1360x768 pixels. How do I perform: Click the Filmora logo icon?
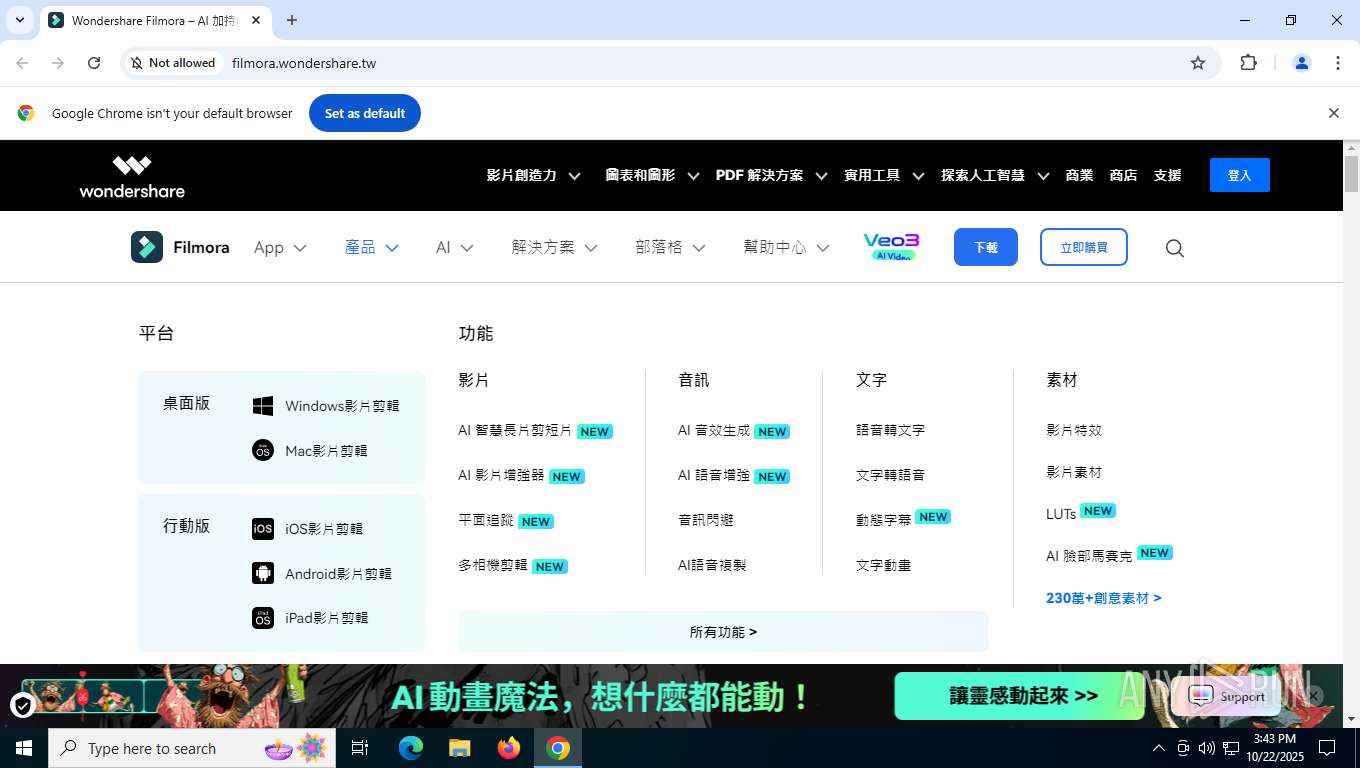tap(147, 247)
